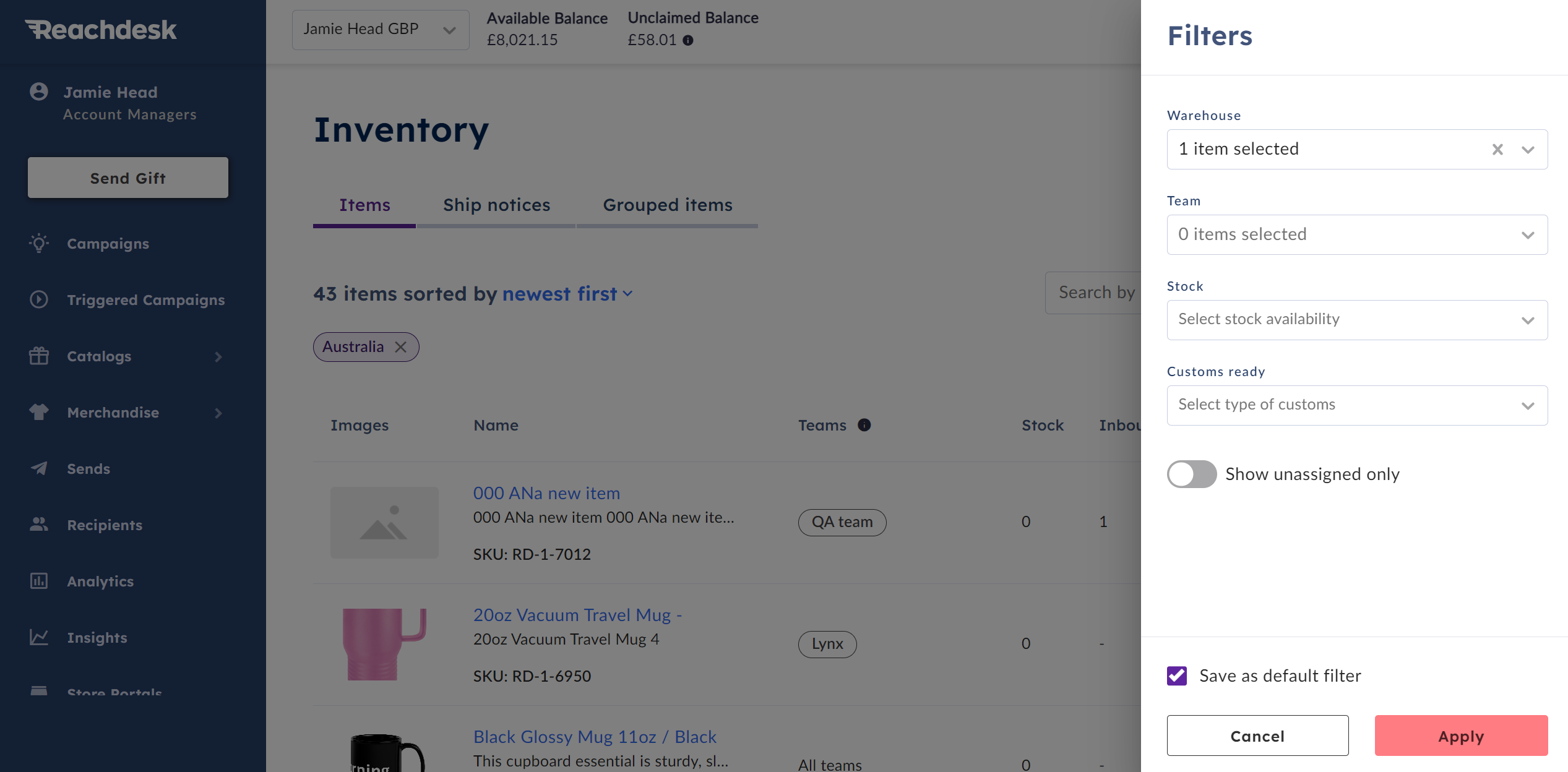
Task: Switch to Ship notices tab
Action: click(496, 205)
